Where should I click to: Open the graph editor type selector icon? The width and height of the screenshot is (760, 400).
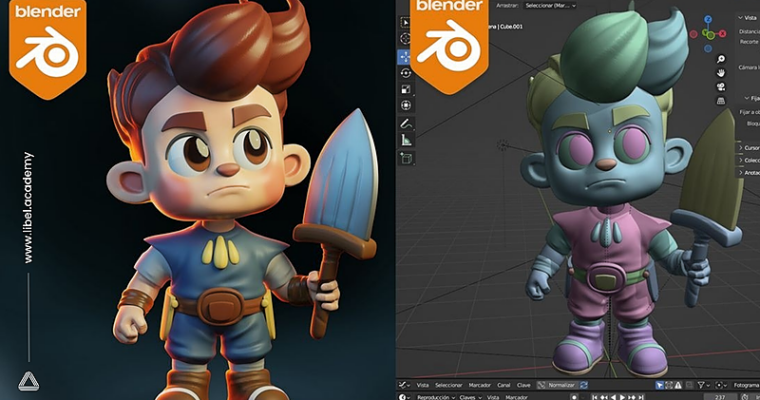pos(403,385)
